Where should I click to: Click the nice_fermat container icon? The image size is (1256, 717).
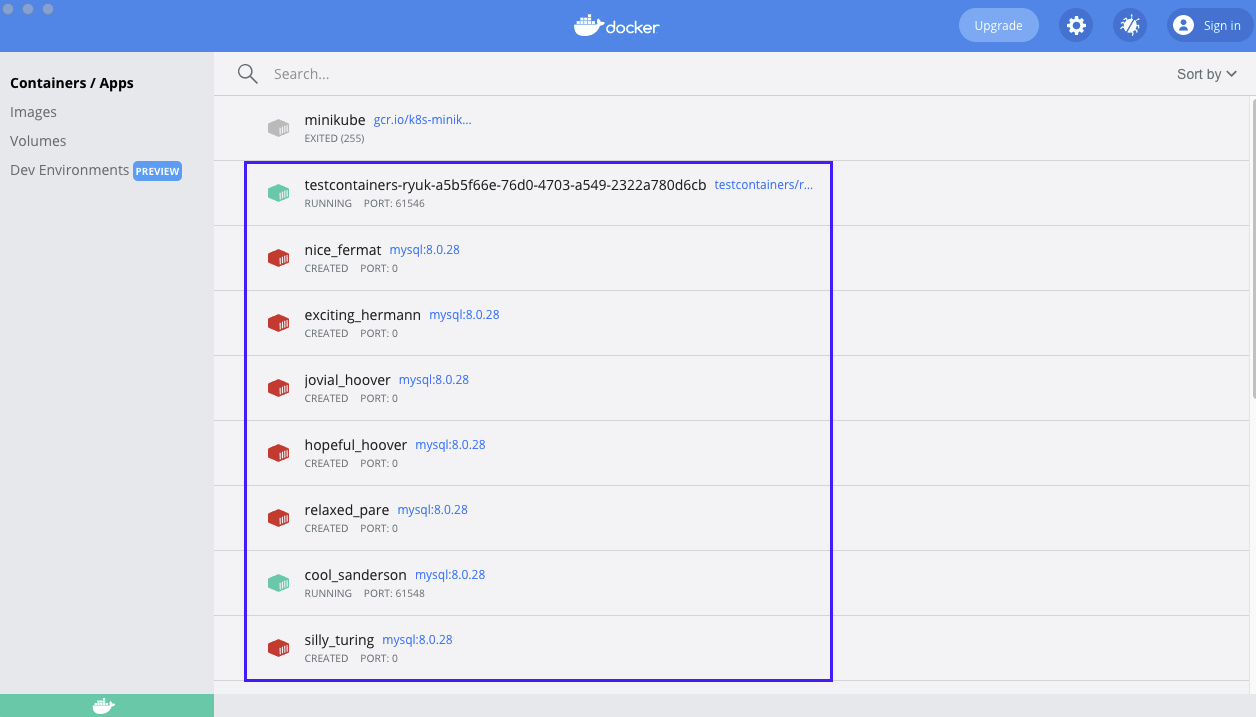coord(278,258)
